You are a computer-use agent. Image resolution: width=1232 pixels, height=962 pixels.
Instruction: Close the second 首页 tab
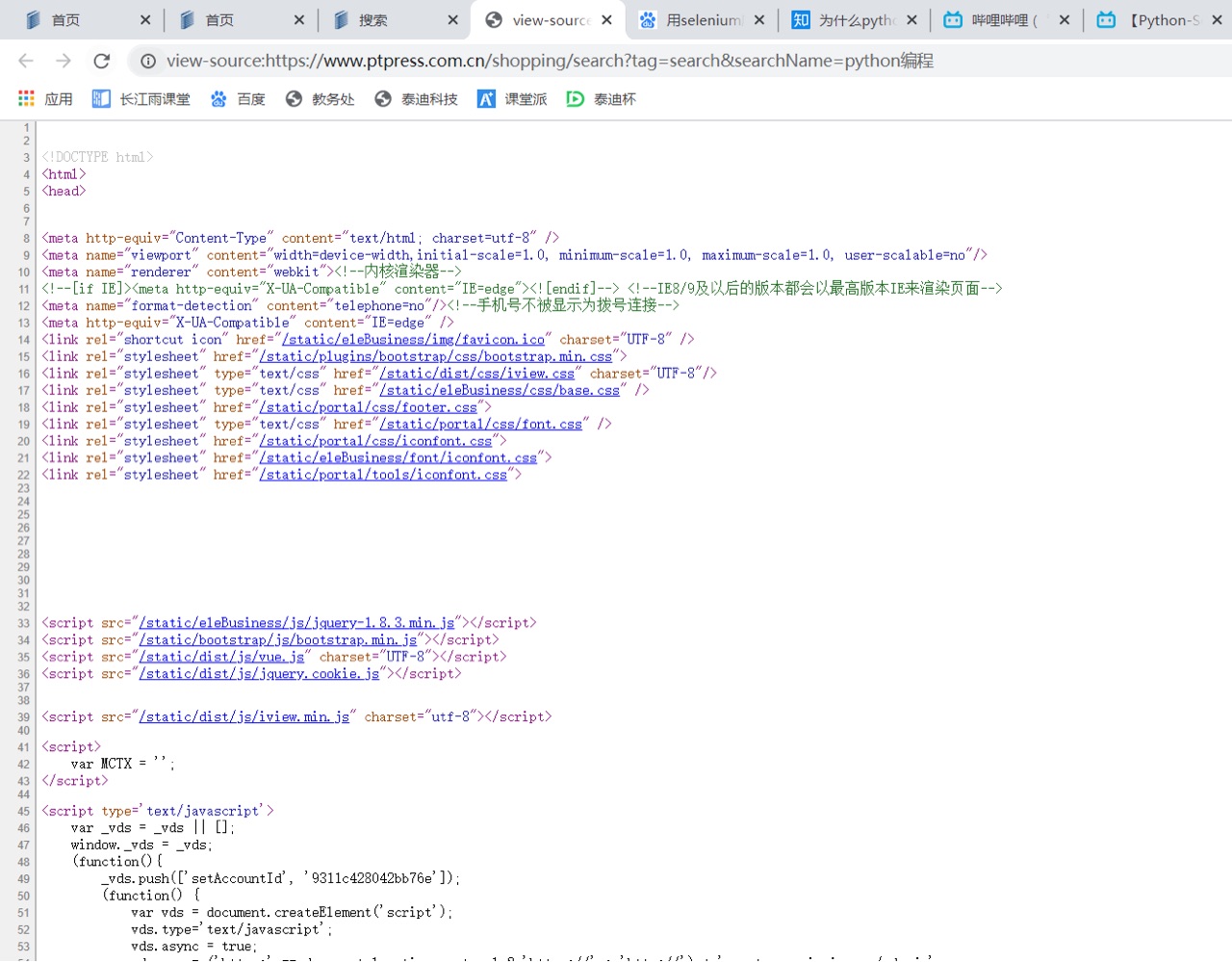pyautogui.click(x=299, y=19)
